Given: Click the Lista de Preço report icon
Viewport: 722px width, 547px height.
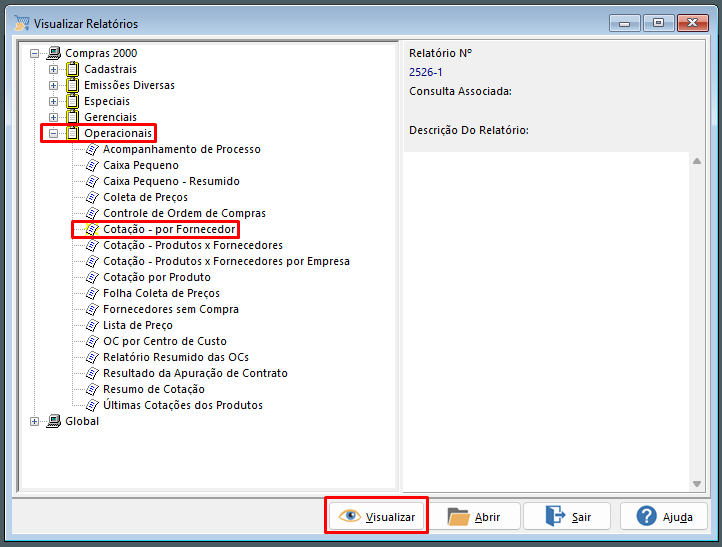Looking at the screenshot, I should coord(92,325).
